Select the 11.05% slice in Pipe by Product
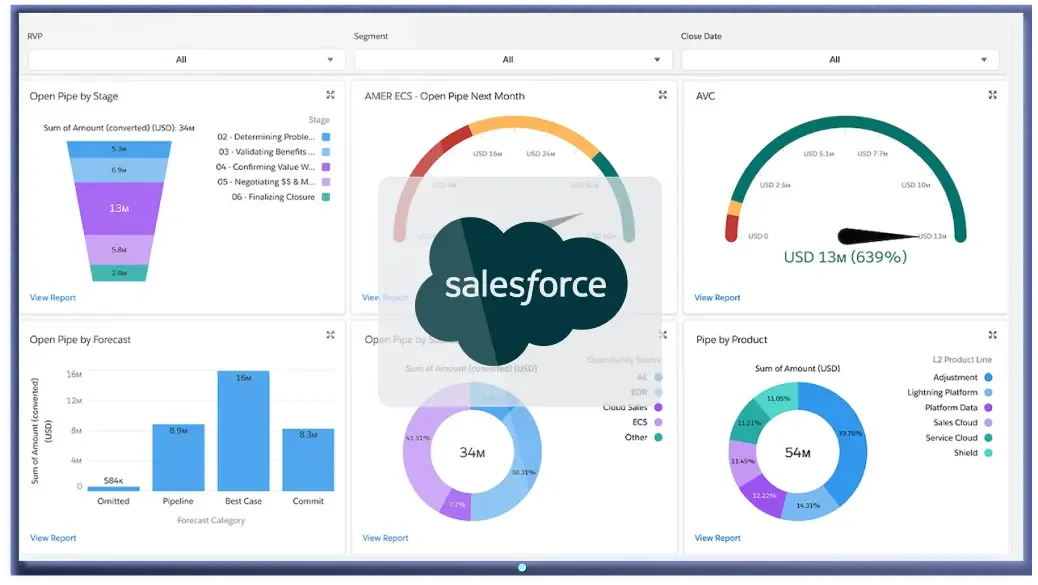The image size is (1038, 585). (x=778, y=400)
